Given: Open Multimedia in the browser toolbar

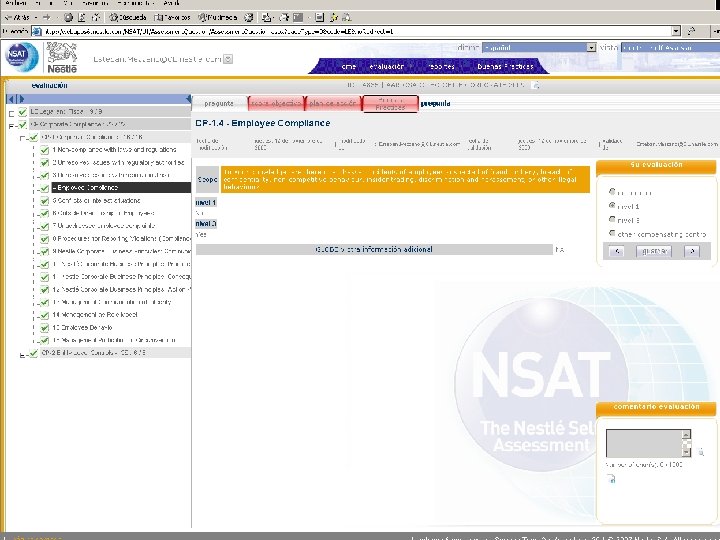Looking at the screenshot, I should coord(218,17).
